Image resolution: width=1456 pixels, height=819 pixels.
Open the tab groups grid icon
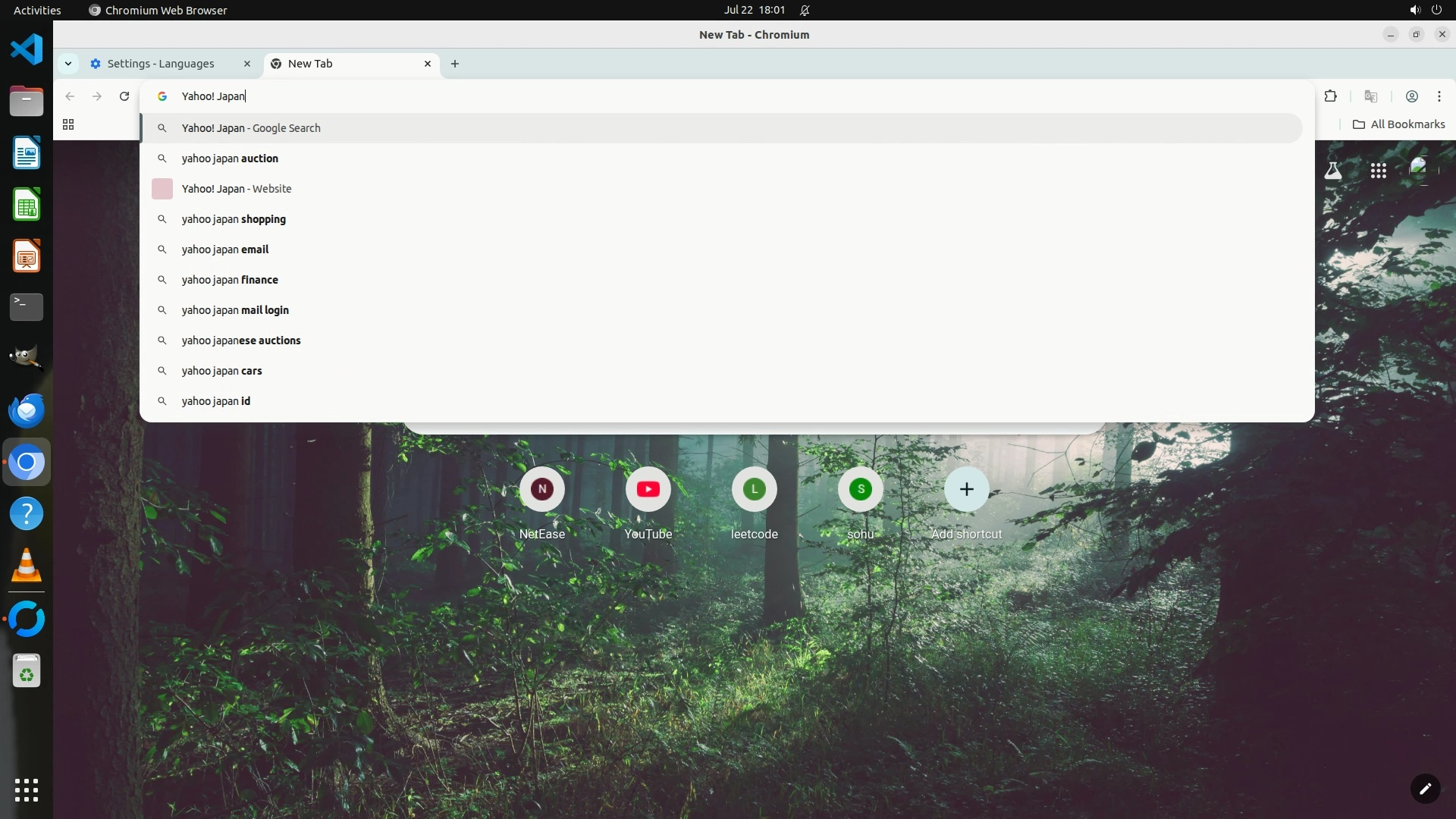[x=68, y=124]
